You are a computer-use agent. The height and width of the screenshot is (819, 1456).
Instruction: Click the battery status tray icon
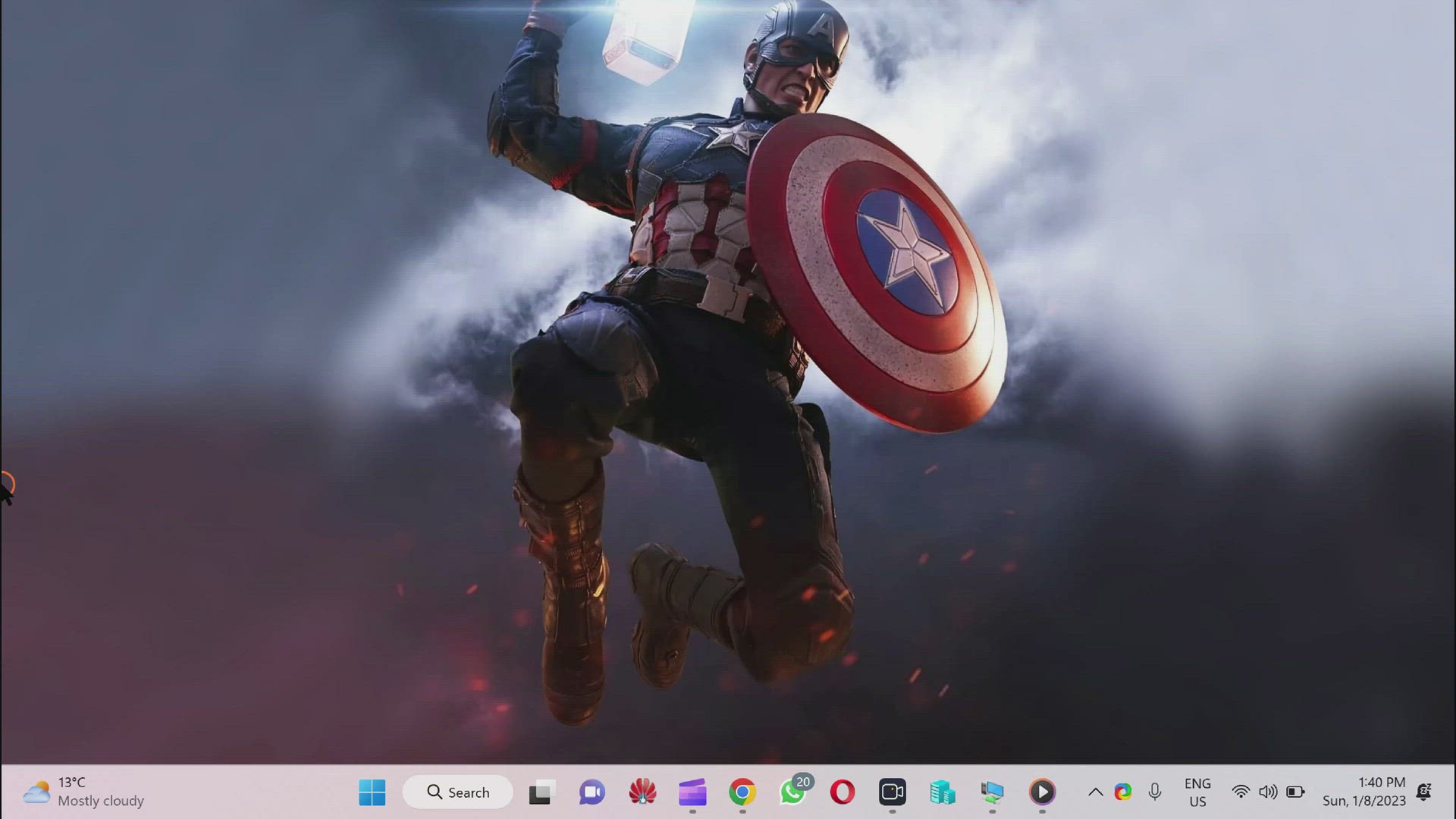[1295, 792]
